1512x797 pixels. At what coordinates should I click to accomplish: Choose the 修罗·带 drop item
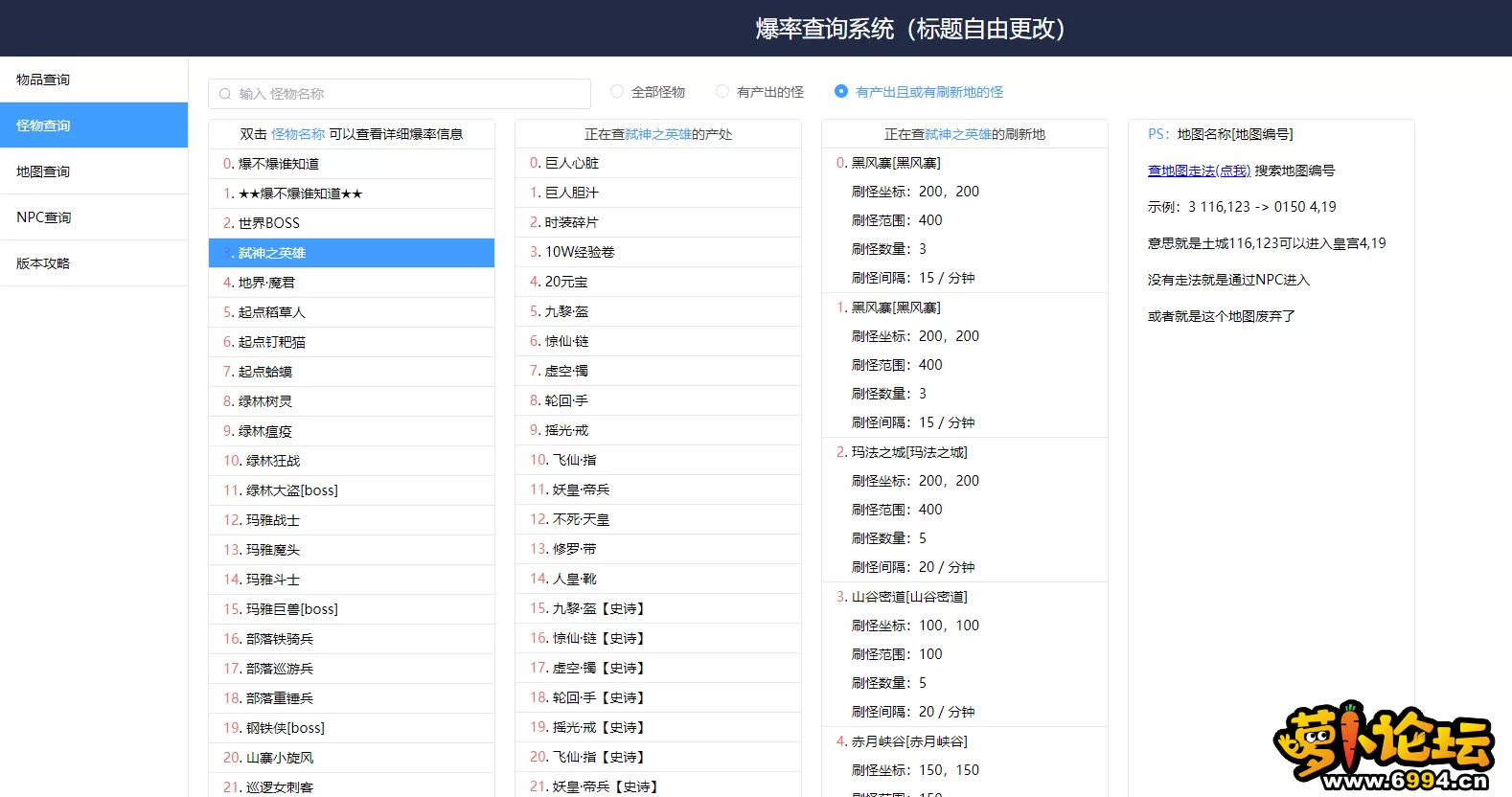pyautogui.click(x=658, y=549)
